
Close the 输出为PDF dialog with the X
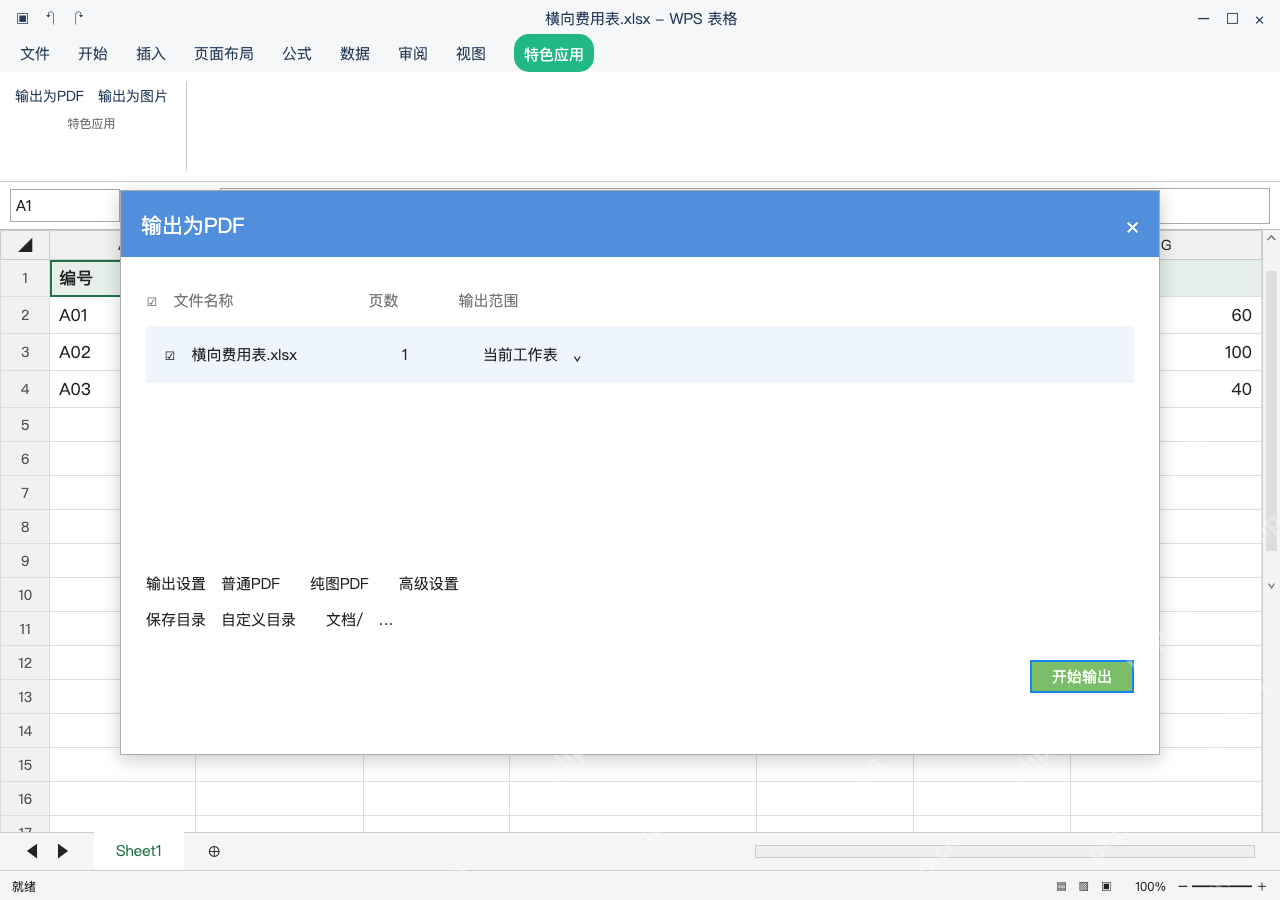pos(1132,227)
